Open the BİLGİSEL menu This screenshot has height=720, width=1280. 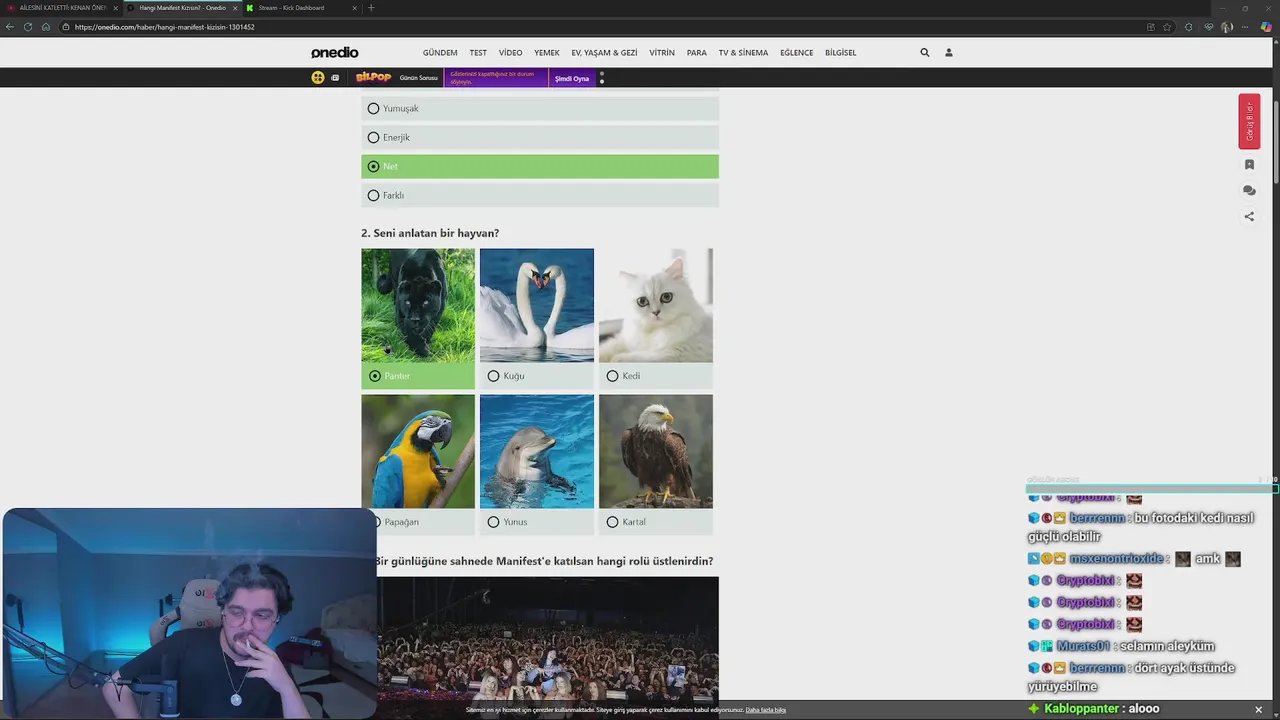coord(841,53)
